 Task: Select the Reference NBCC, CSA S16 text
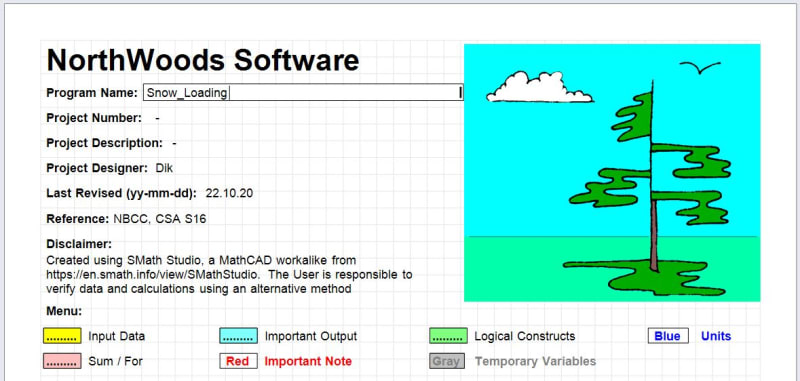tap(126, 219)
